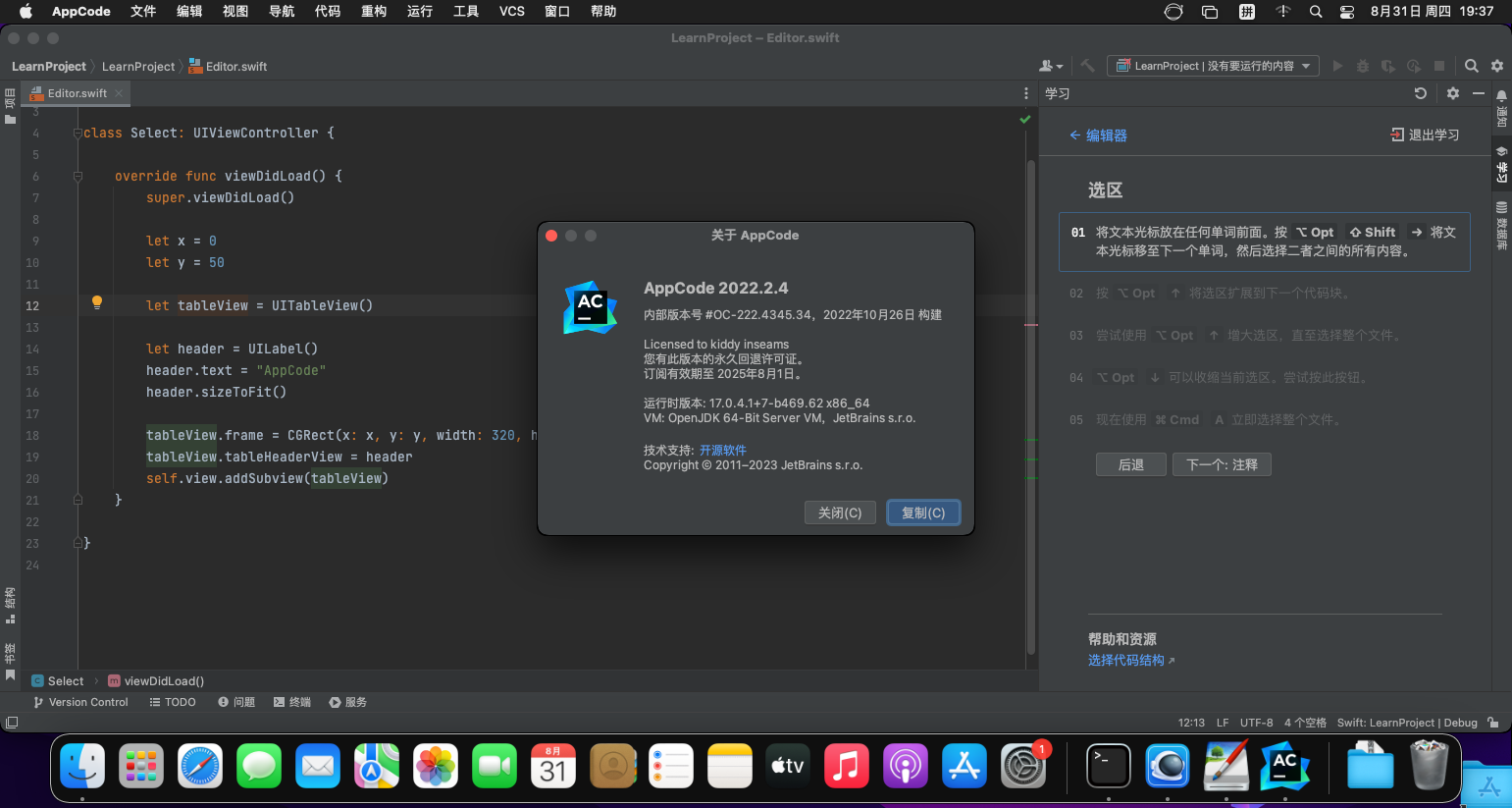
Task: Click the 12:13 cursor position status
Action: pyautogui.click(x=1191, y=723)
